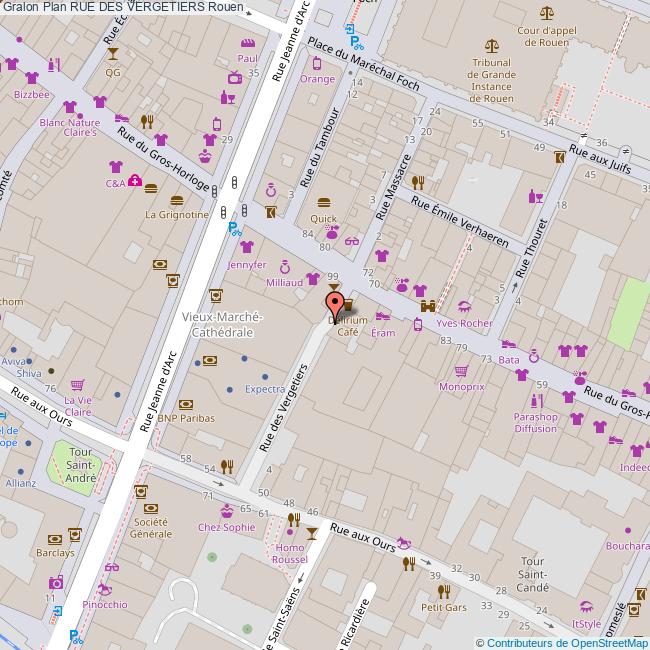
Task: Select the Vieux-Marché-Cathédrale district label
Action: click(222, 324)
